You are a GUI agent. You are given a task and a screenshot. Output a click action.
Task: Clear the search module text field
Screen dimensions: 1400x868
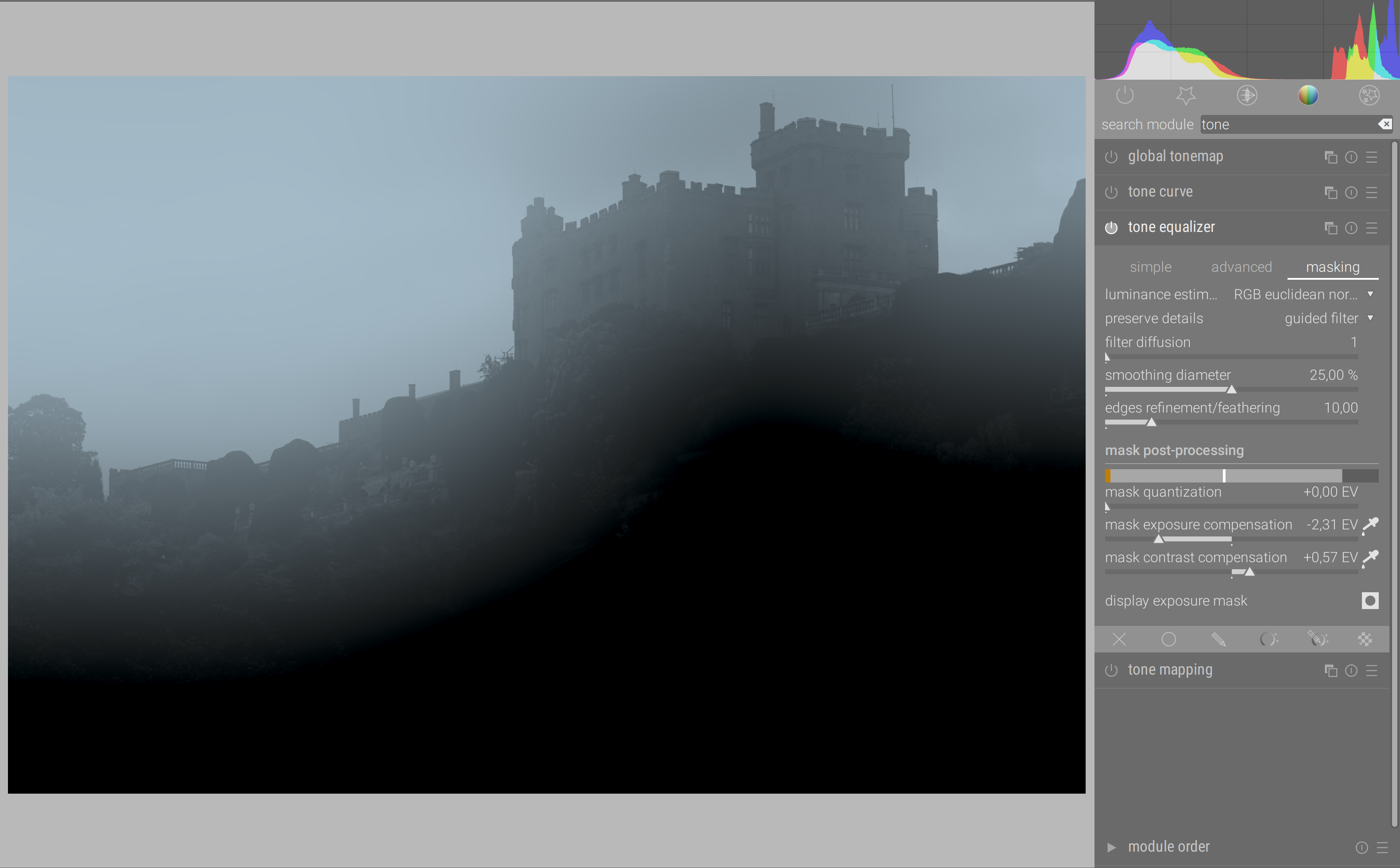click(1385, 124)
